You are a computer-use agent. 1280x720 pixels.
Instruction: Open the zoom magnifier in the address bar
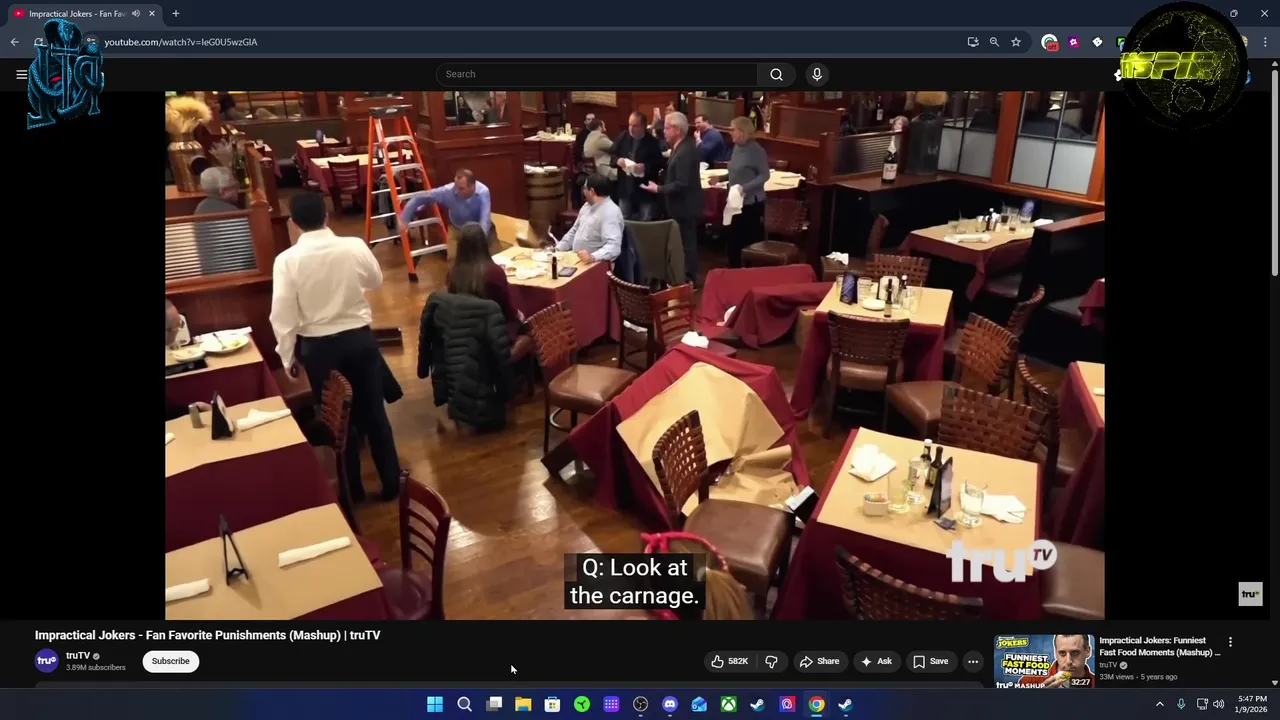994,42
